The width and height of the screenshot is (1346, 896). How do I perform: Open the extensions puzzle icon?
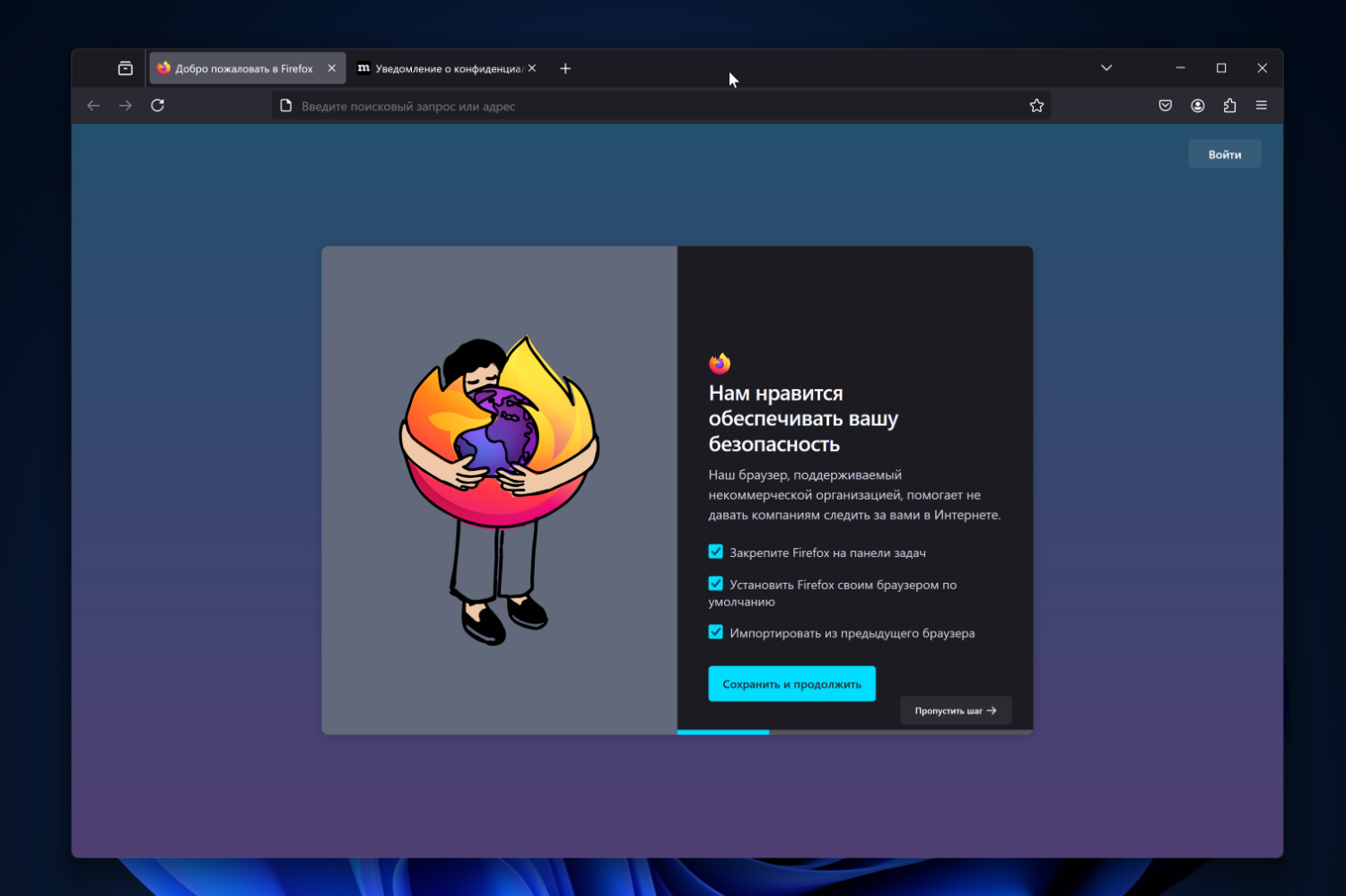(x=1229, y=106)
